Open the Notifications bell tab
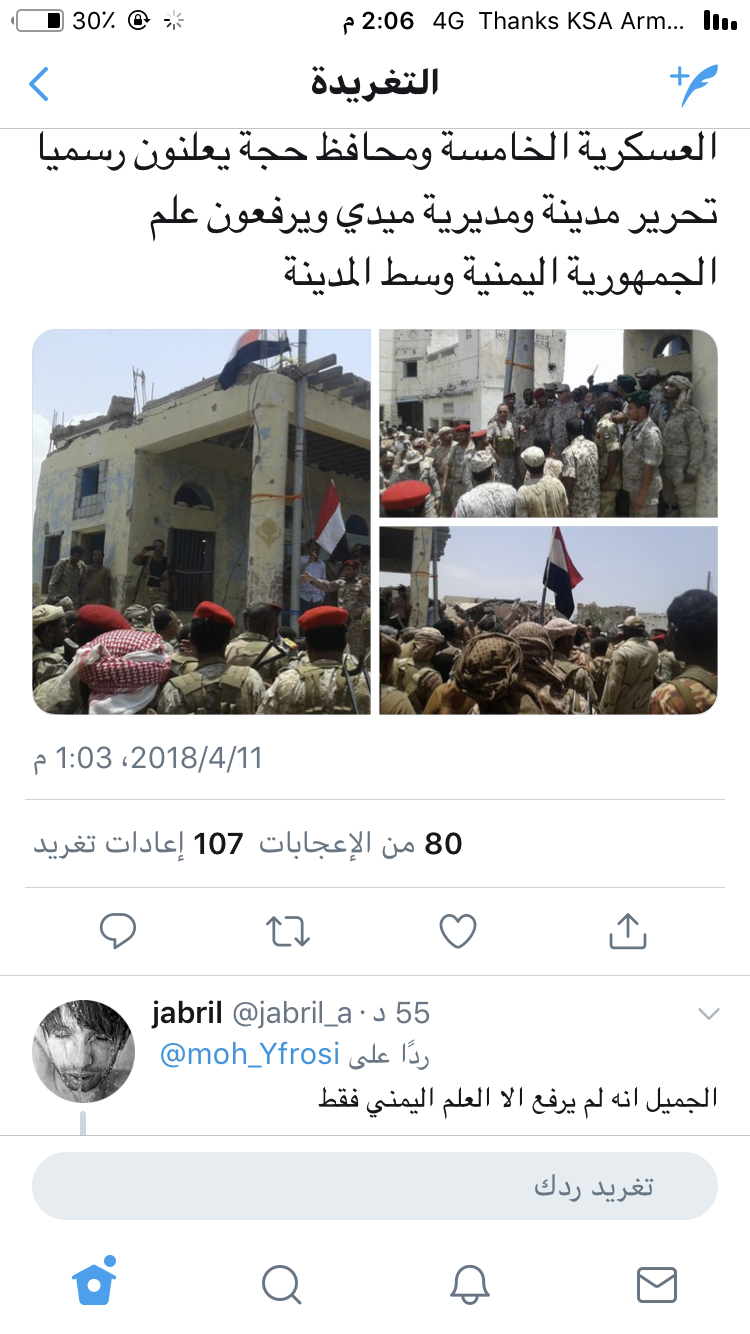 [468, 1284]
